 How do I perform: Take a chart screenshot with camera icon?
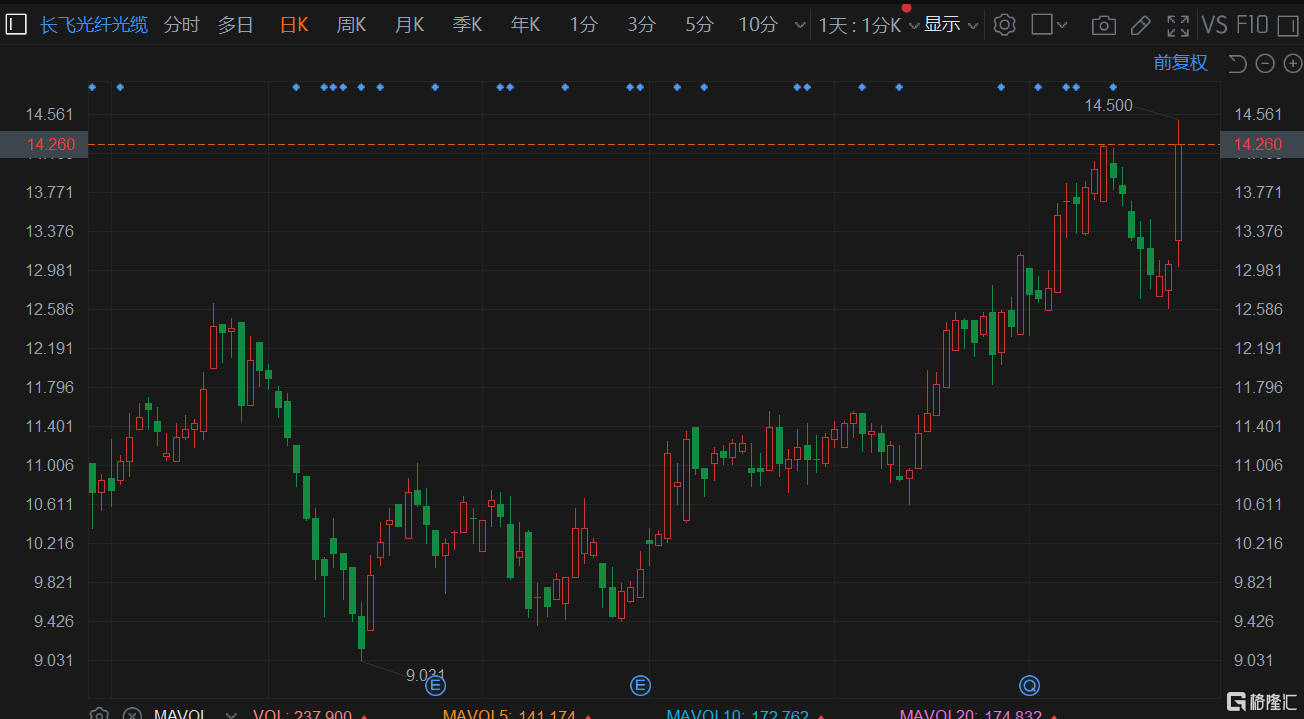point(1103,25)
